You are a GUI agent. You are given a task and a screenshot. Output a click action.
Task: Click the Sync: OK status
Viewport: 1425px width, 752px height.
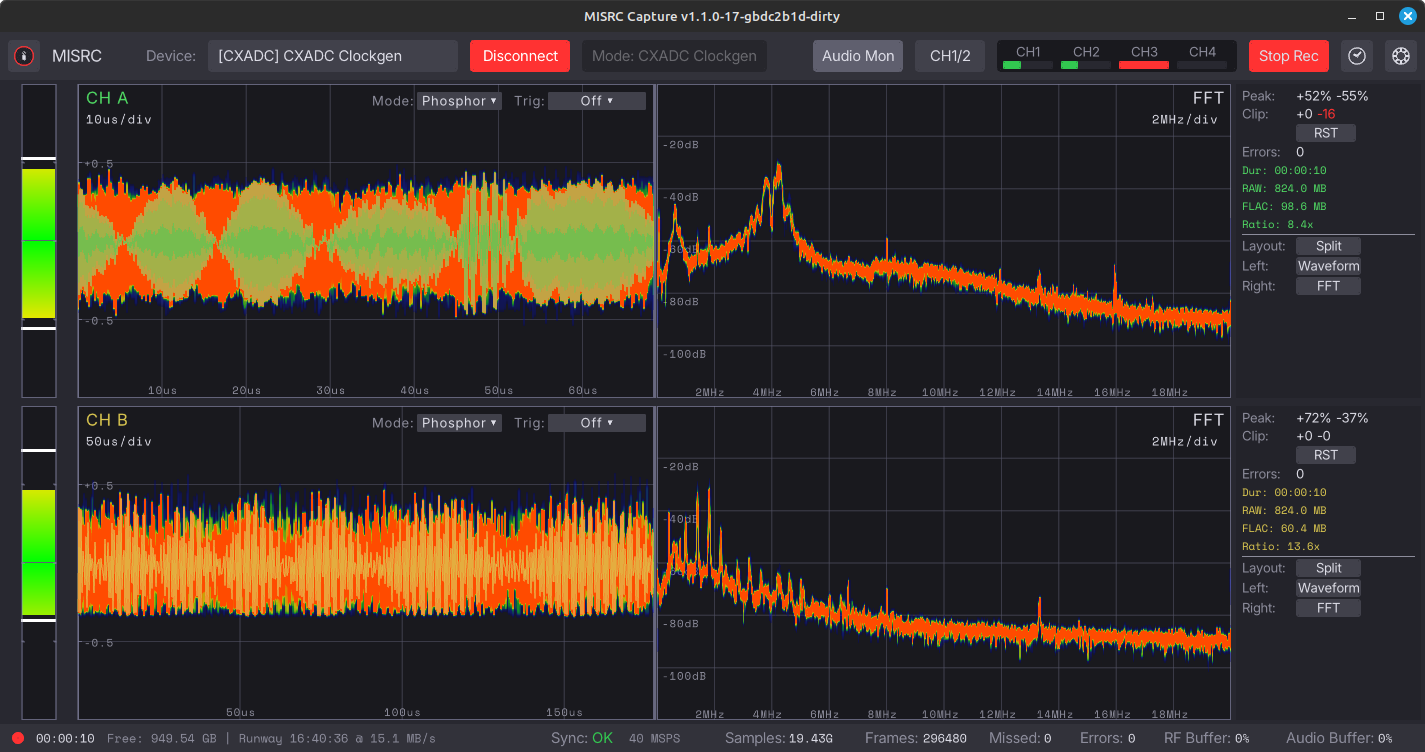[x=582, y=738]
